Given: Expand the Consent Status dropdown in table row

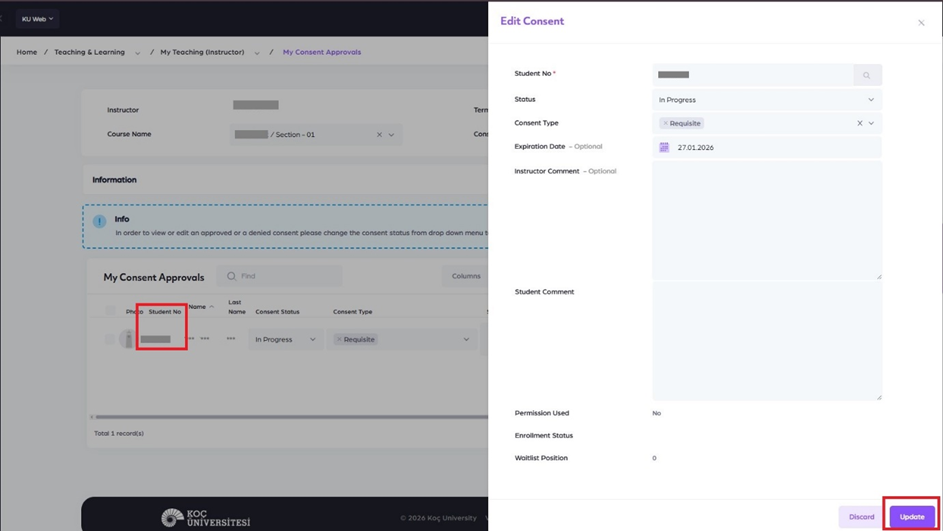Looking at the screenshot, I should [x=312, y=339].
